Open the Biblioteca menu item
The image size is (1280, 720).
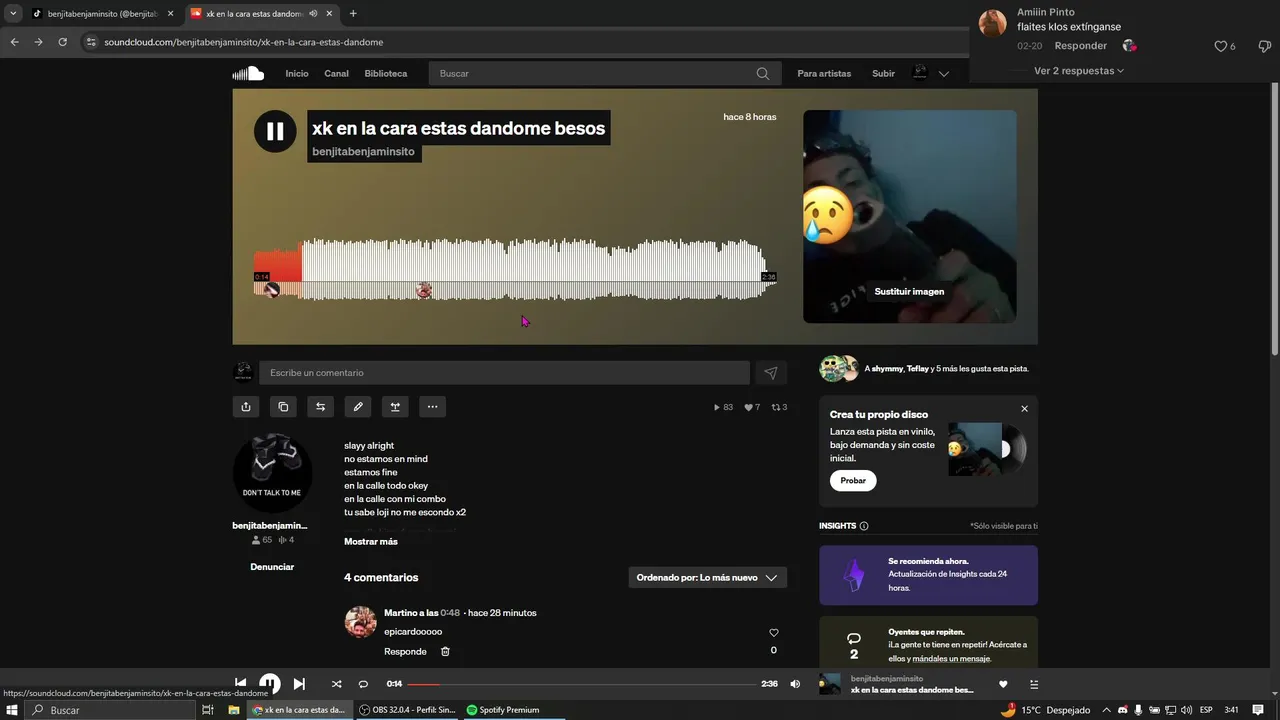(386, 73)
